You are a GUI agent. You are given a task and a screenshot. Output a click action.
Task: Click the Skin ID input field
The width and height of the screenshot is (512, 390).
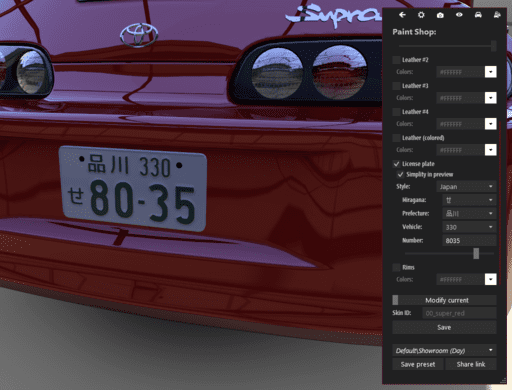point(460,313)
